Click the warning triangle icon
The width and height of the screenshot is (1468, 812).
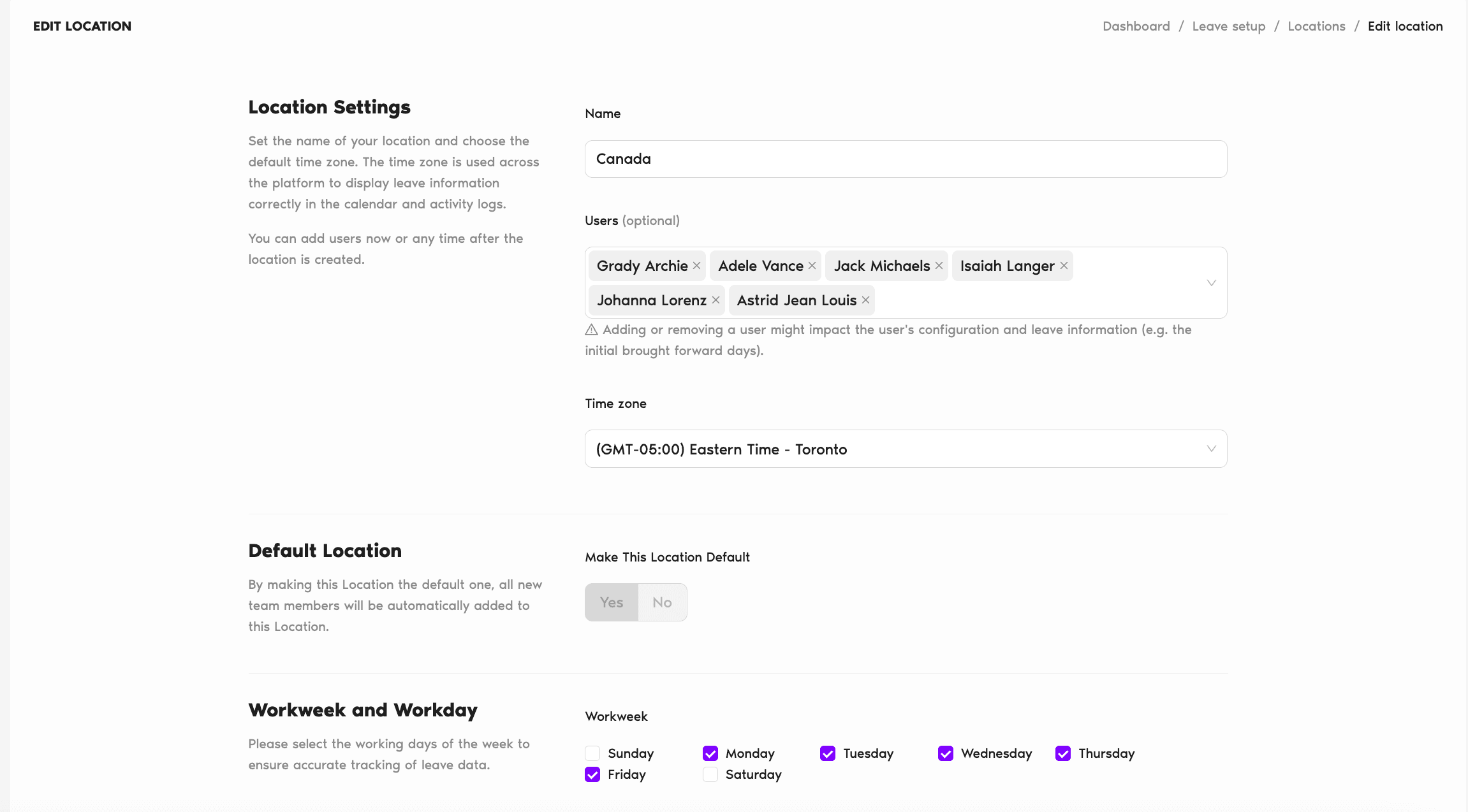point(591,330)
